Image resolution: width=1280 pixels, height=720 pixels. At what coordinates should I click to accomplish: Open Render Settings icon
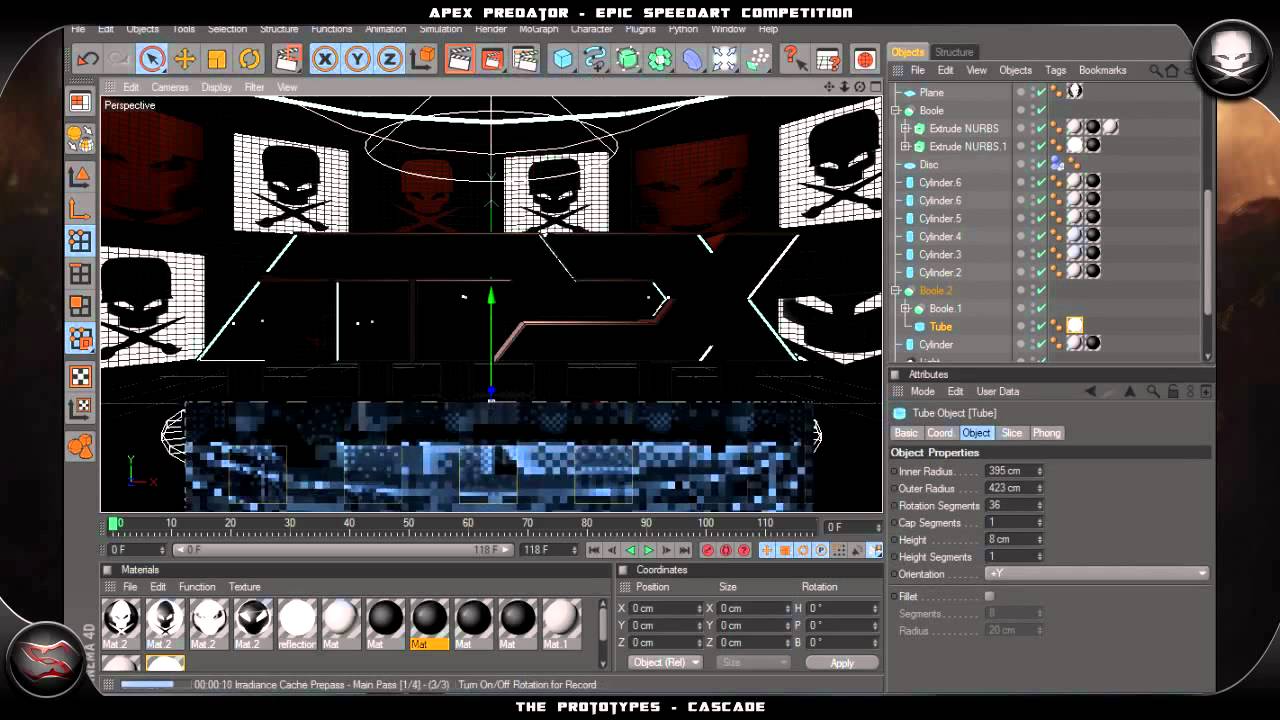[x=524, y=59]
